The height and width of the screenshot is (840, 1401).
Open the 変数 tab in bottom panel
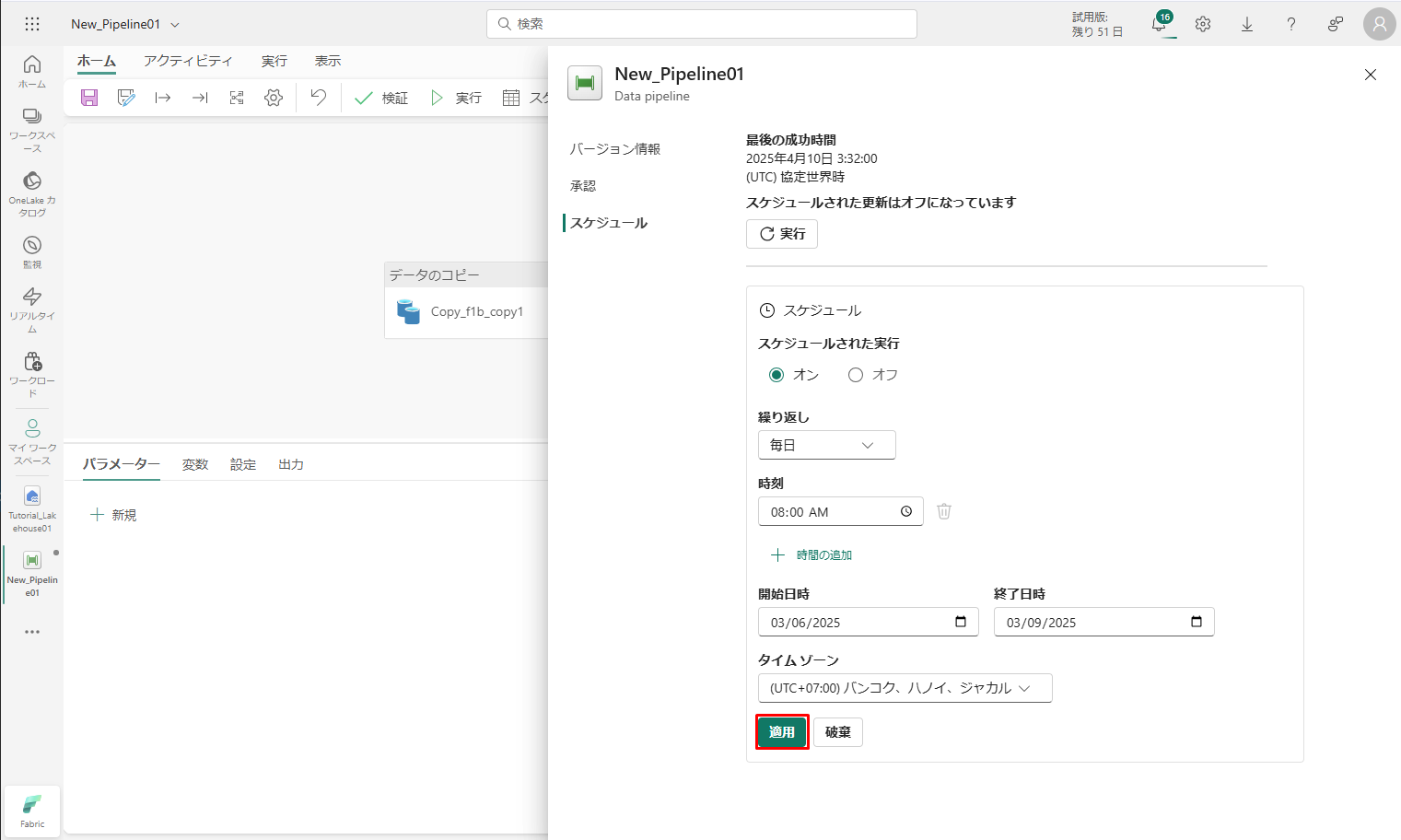[x=195, y=464]
